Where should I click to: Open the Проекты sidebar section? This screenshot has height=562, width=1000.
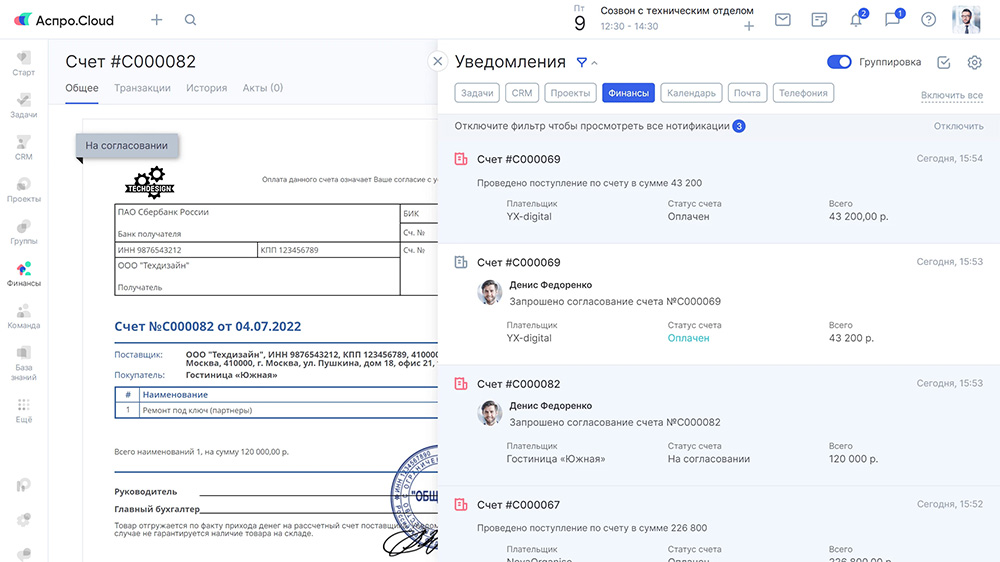pyautogui.click(x=24, y=189)
